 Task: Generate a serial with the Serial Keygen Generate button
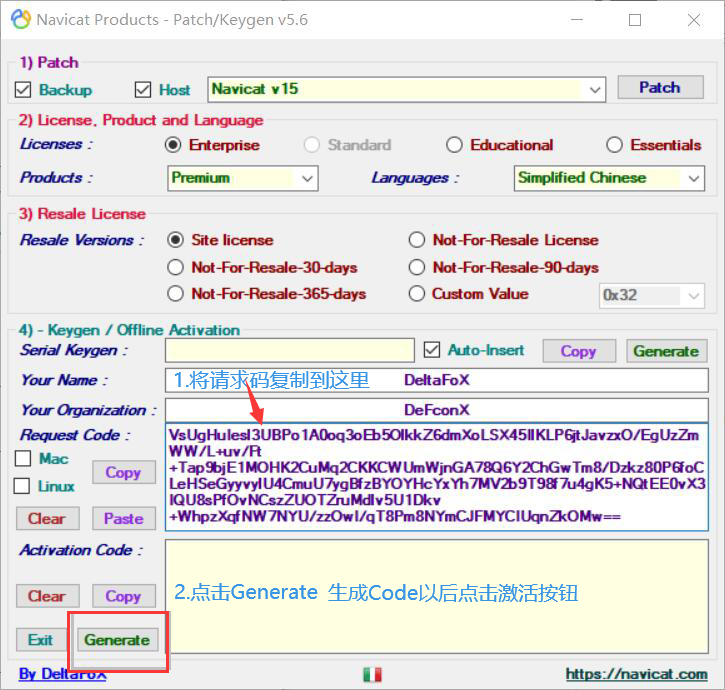[666, 351]
